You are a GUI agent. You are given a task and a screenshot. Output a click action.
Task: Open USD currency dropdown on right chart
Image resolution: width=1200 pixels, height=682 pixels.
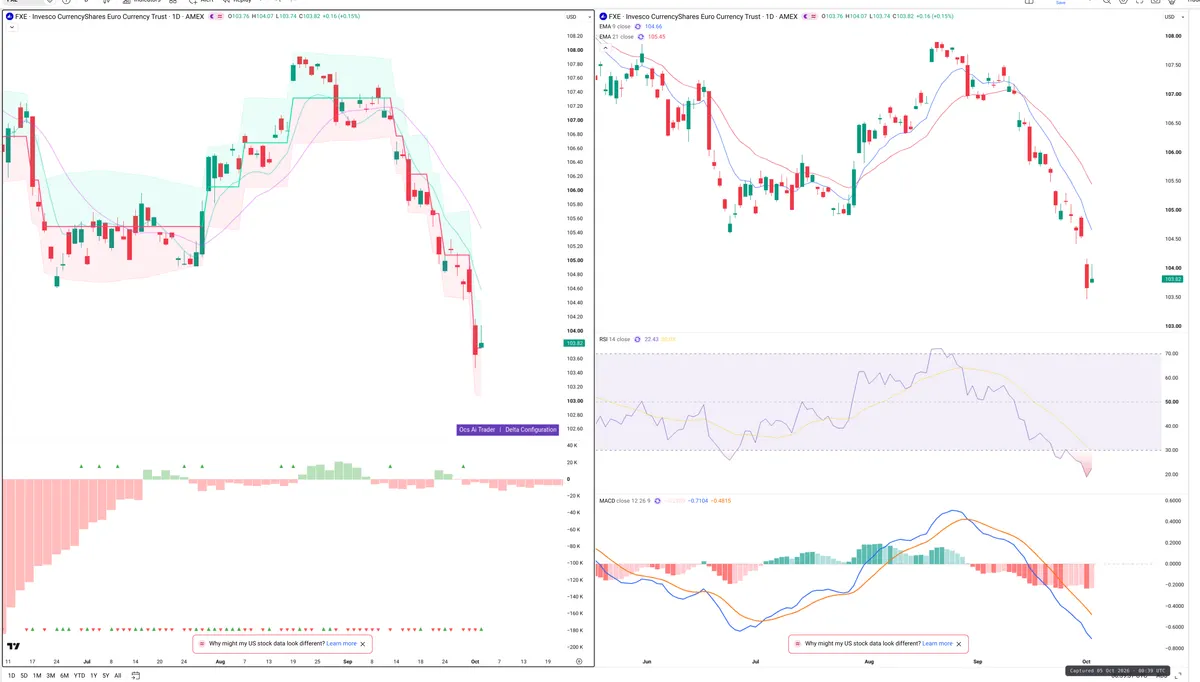pyautogui.click(x=1173, y=17)
